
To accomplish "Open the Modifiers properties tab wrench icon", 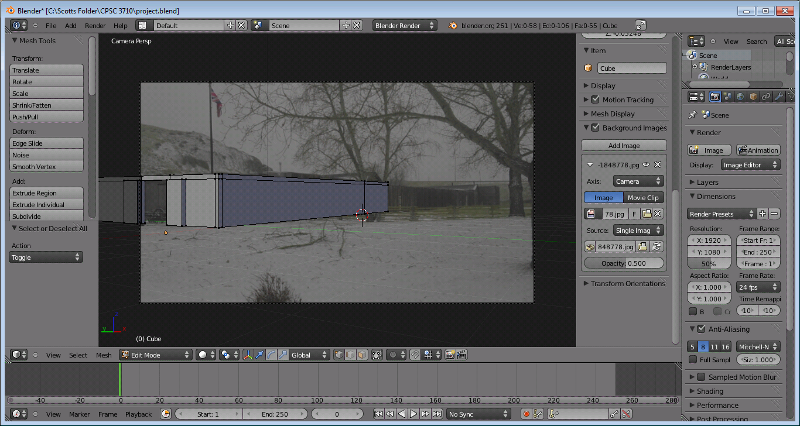I will (779, 96).
